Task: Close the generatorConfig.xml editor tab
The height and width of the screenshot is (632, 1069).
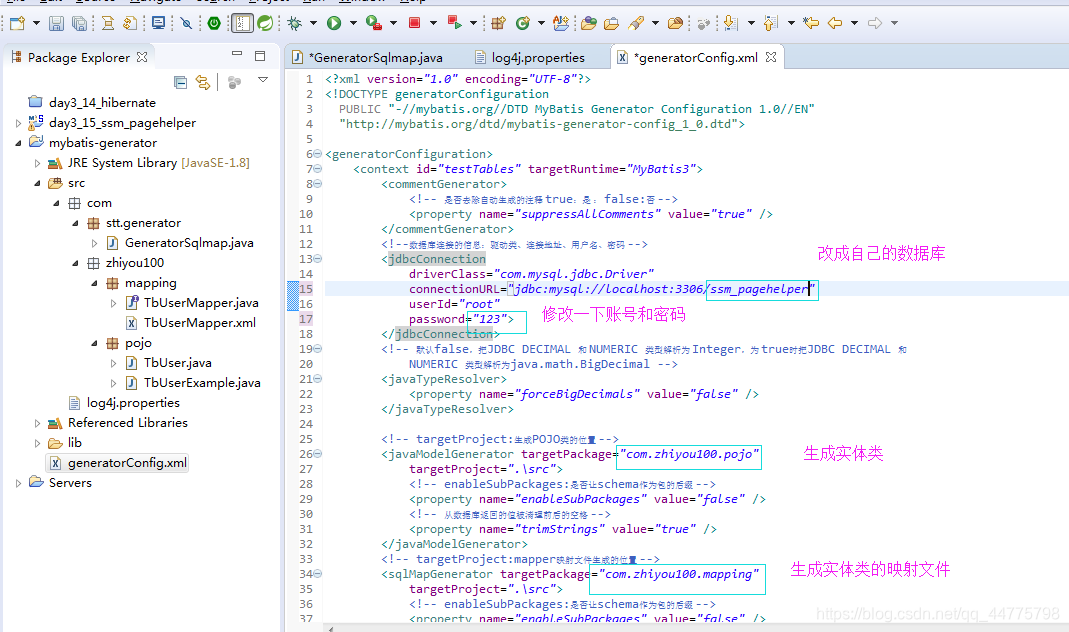Action: click(770, 57)
